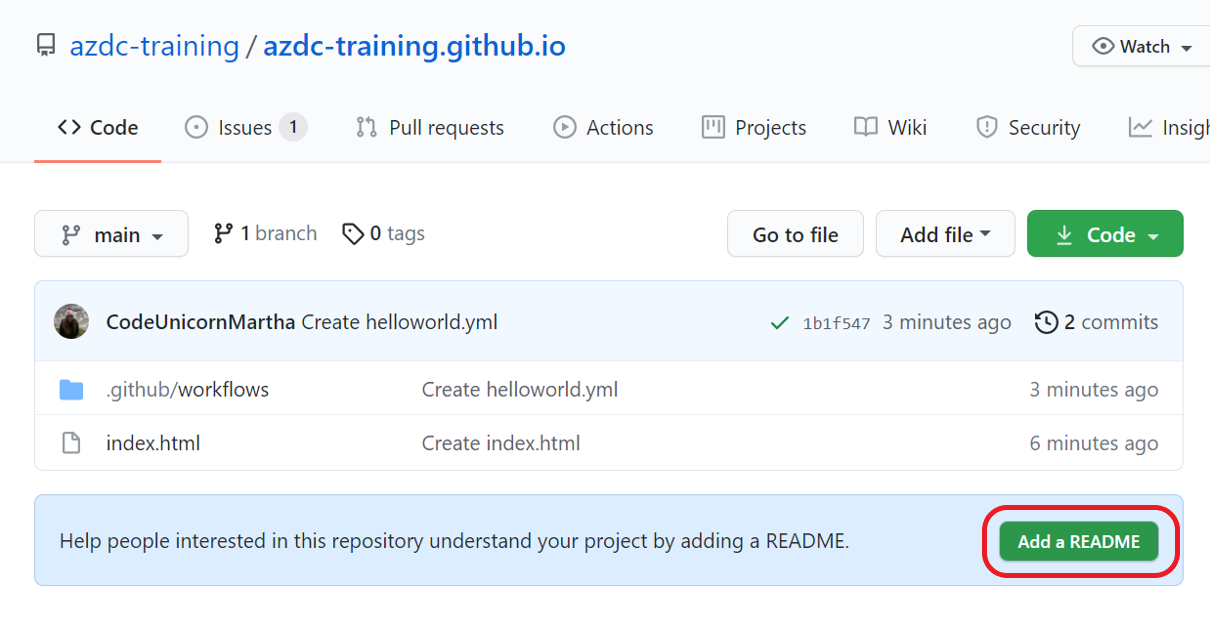
Task: Click the Add a README button
Action: point(1078,540)
